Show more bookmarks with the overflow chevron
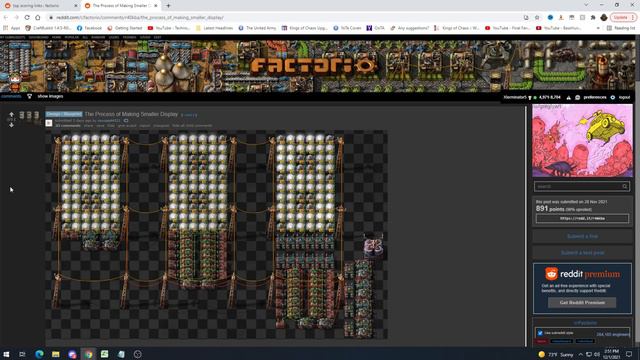The height and width of the screenshot is (360, 640). click(x=598, y=28)
